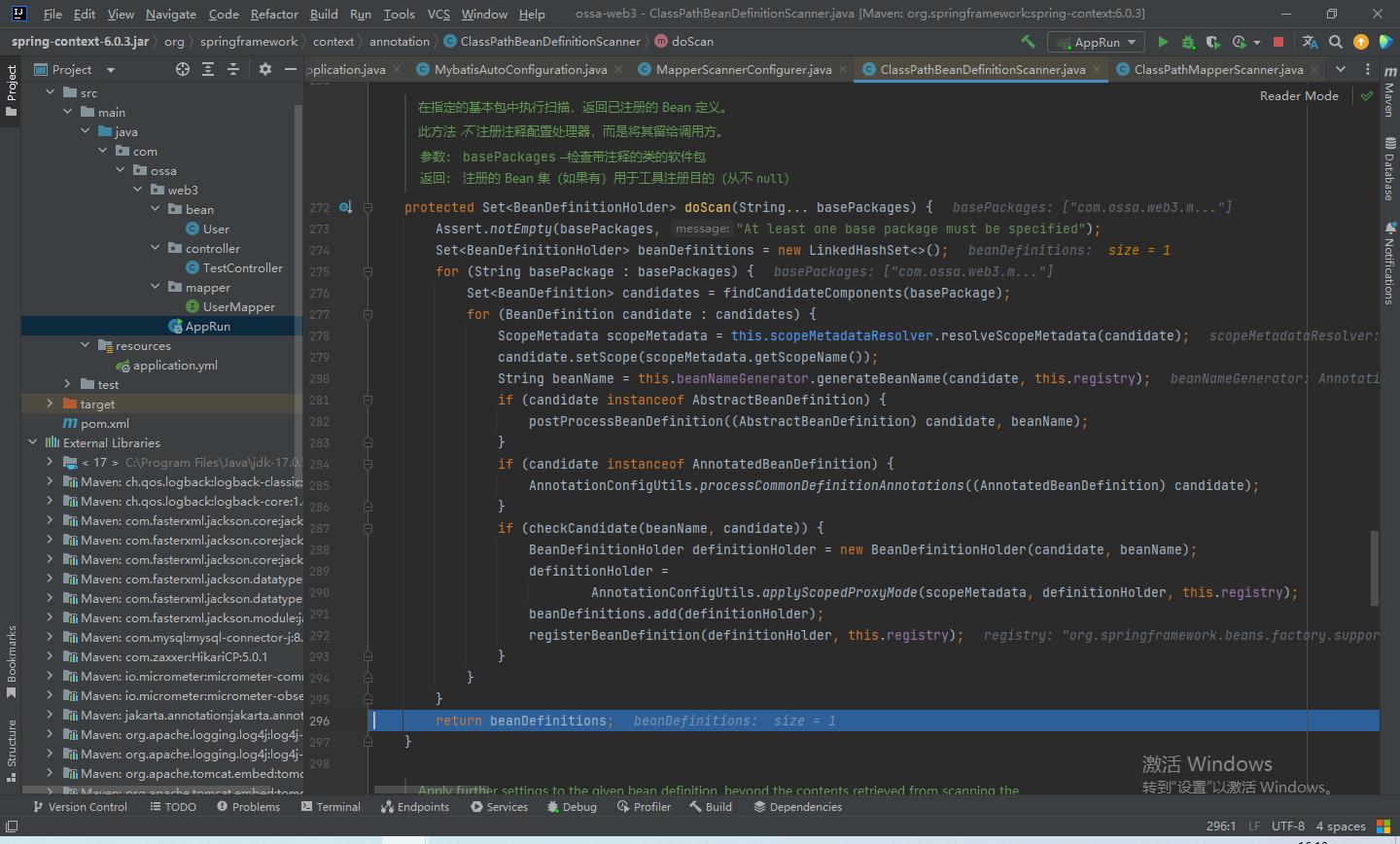Toggle tool window bars icon bottom-left

(x=12, y=826)
